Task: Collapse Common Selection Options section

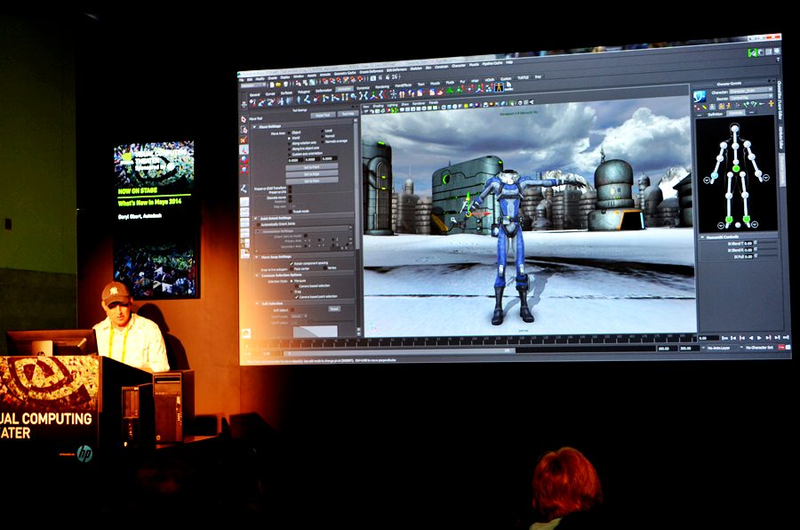Action: (257, 275)
